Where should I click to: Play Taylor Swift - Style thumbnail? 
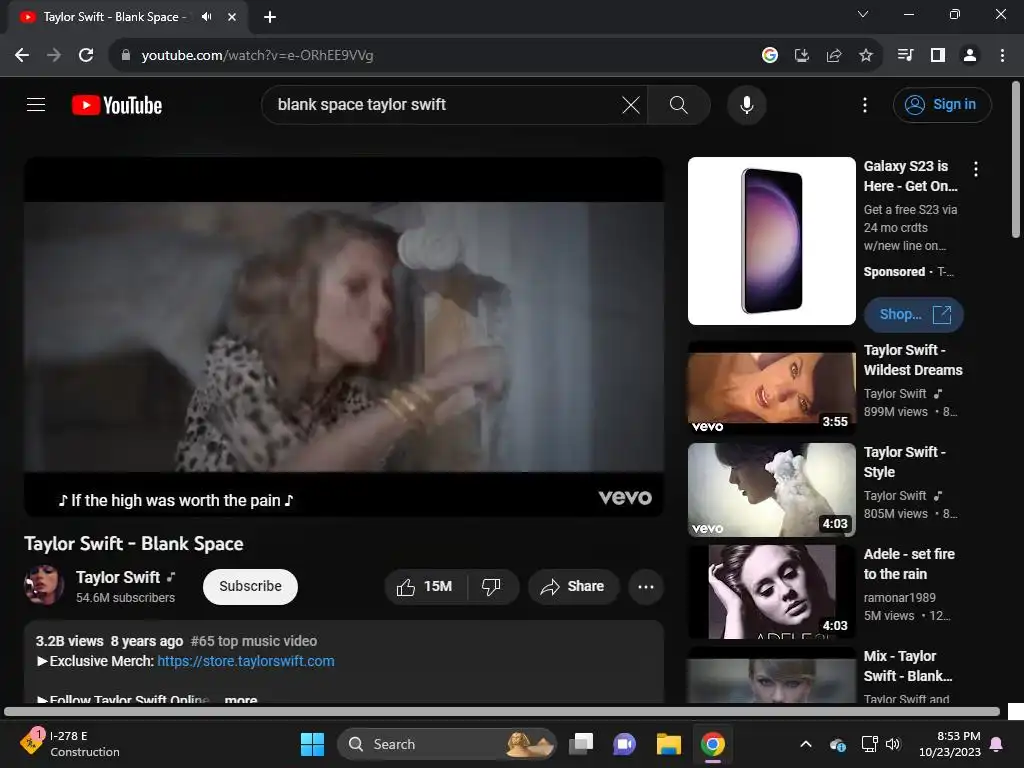[771, 490]
